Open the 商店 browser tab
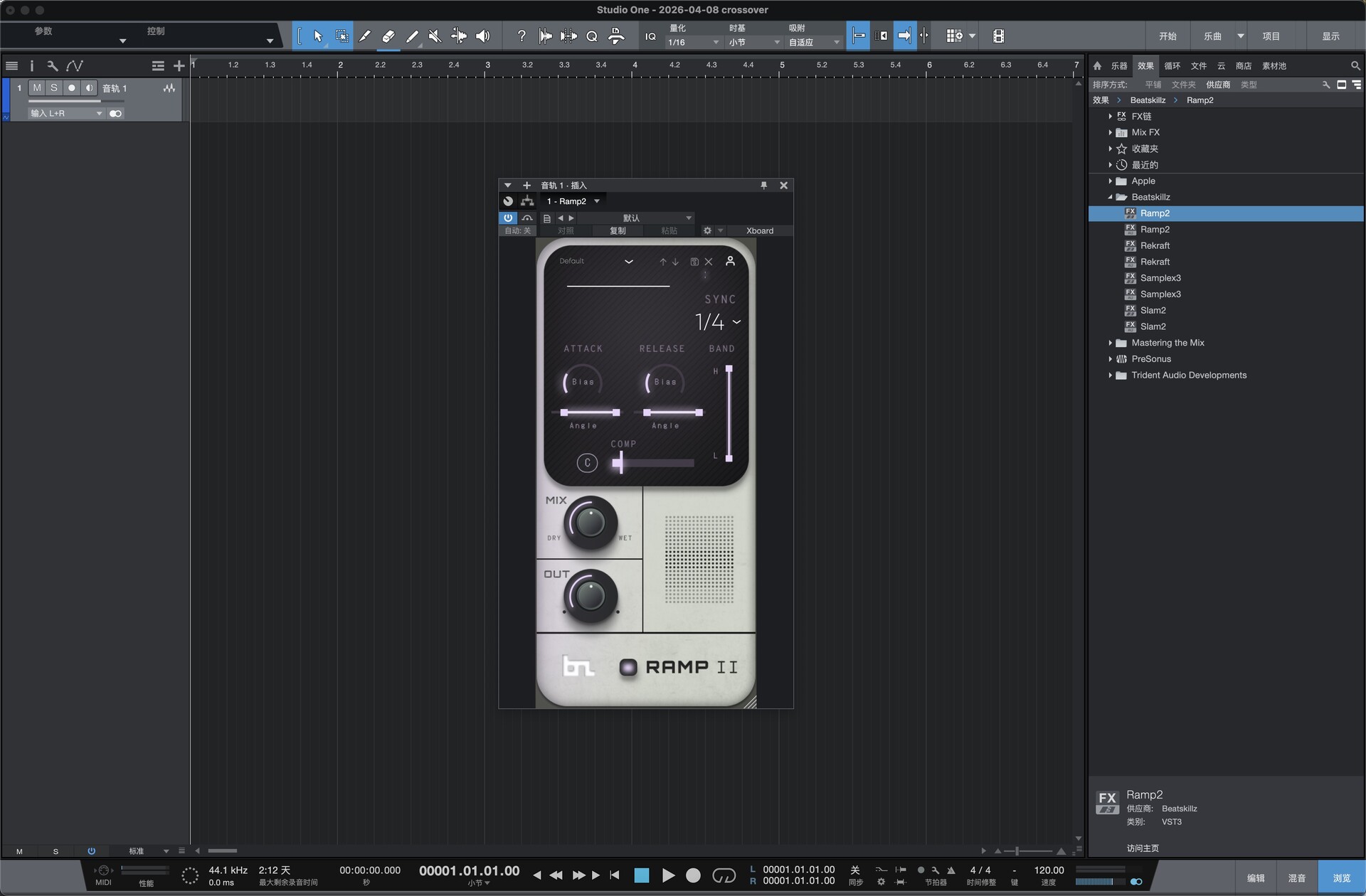This screenshot has height=896, width=1366. tap(1244, 66)
